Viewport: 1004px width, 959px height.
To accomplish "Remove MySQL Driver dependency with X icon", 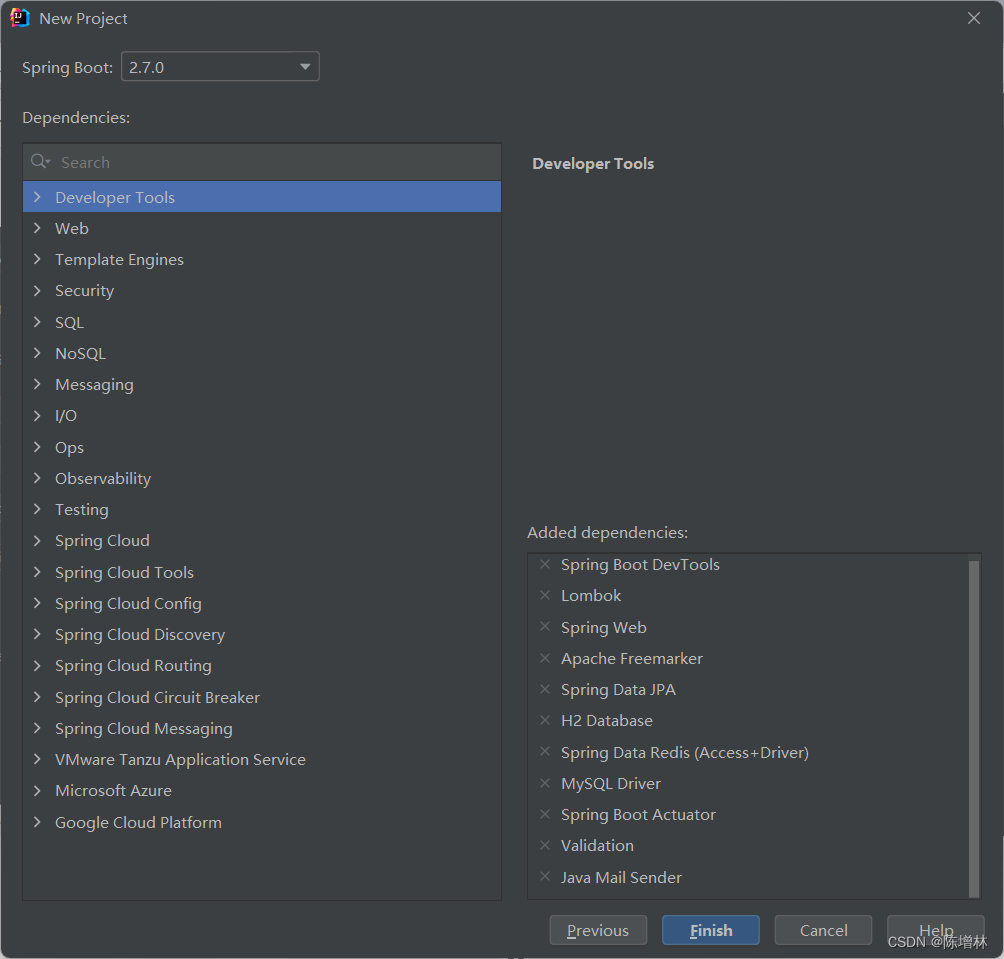I will pyautogui.click(x=545, y=783).
